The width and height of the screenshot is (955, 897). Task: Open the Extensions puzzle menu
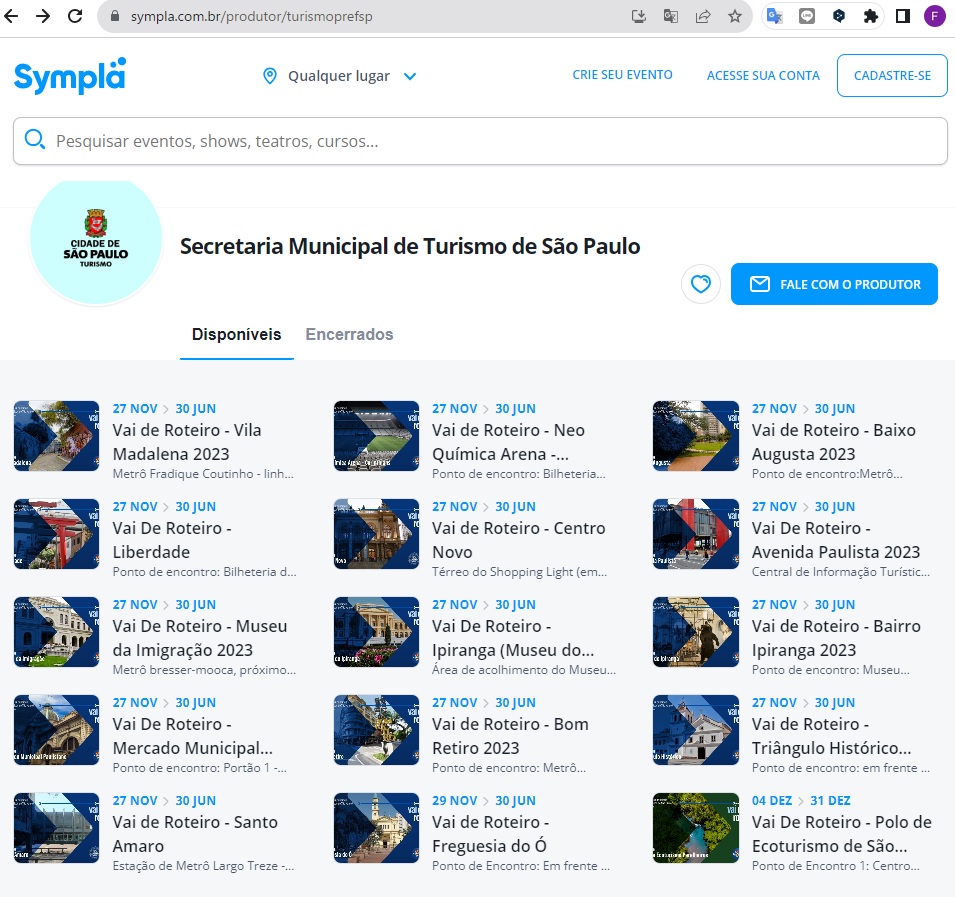(x=871, y=16)
